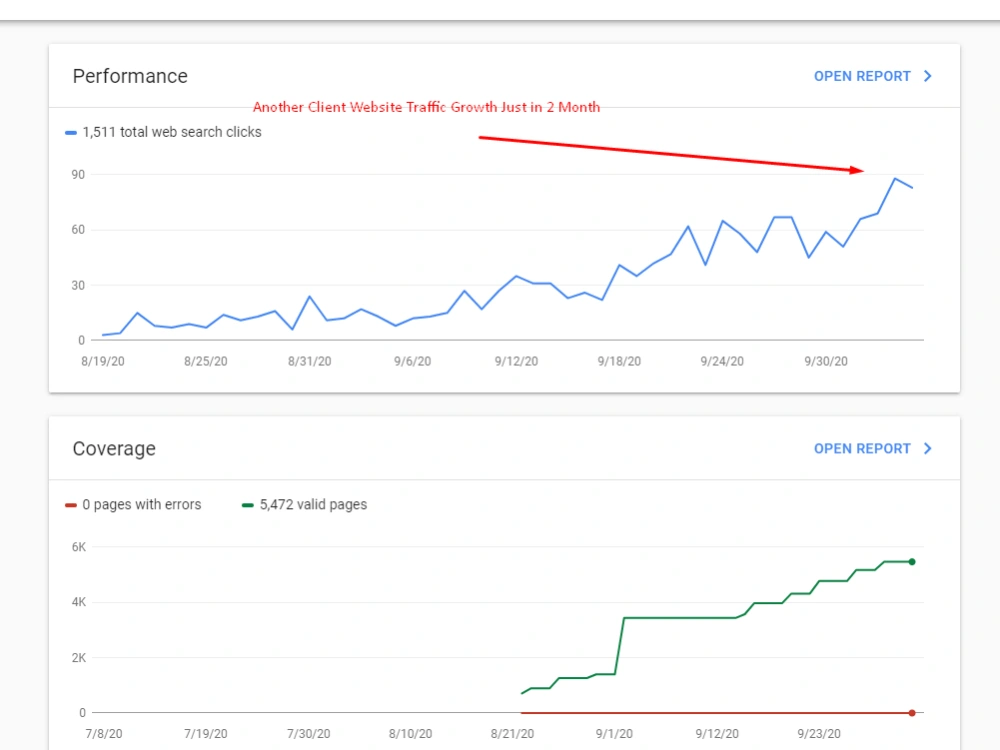
Task: Click the 7/30/20 date on Coverage axis
Action: pos(309,734)
